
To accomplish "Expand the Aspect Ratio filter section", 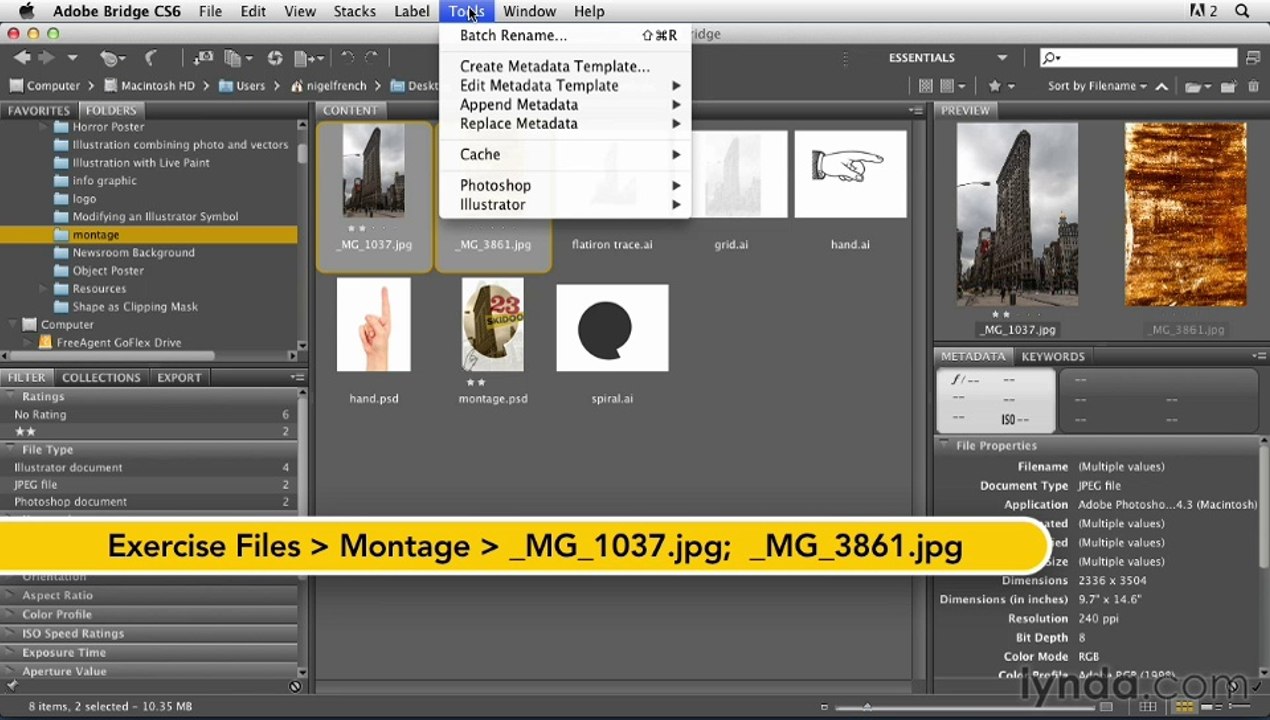I will pos(150,596).
